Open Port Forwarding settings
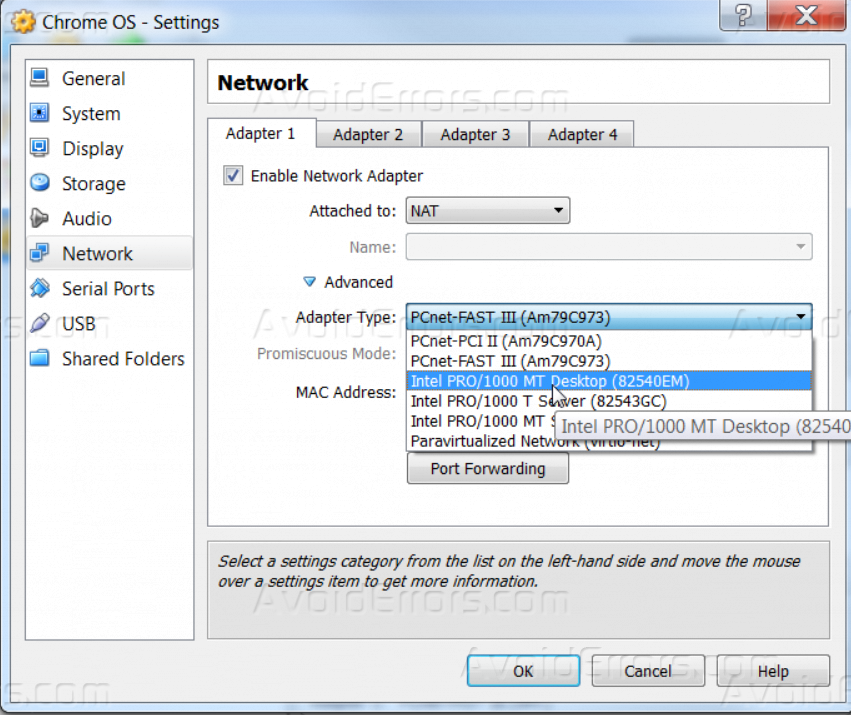 (x=487, y=468)
